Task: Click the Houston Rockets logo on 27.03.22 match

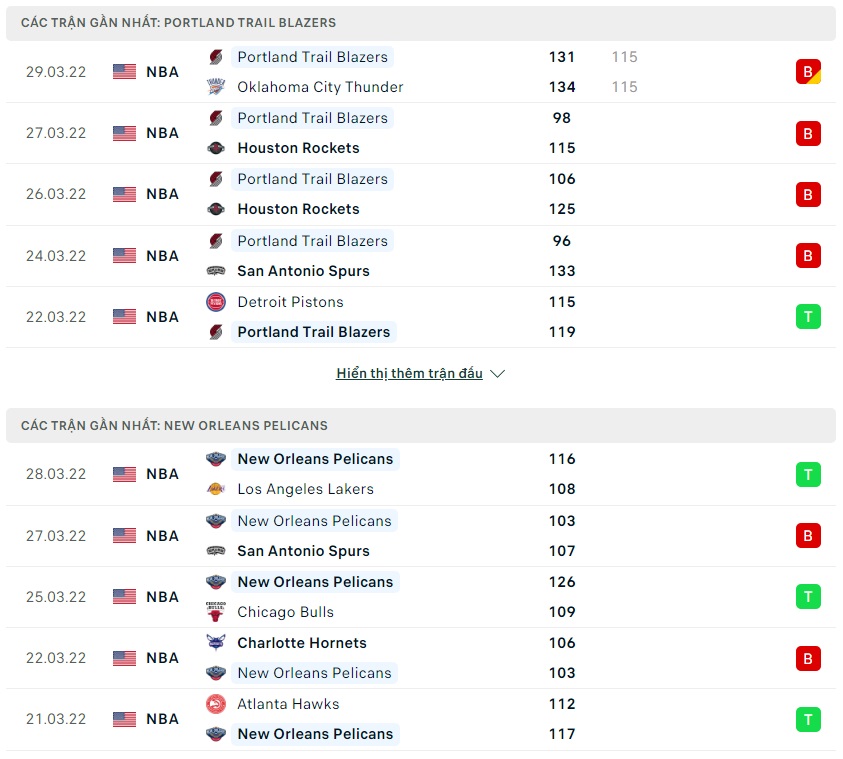Action: click(216, 148)
